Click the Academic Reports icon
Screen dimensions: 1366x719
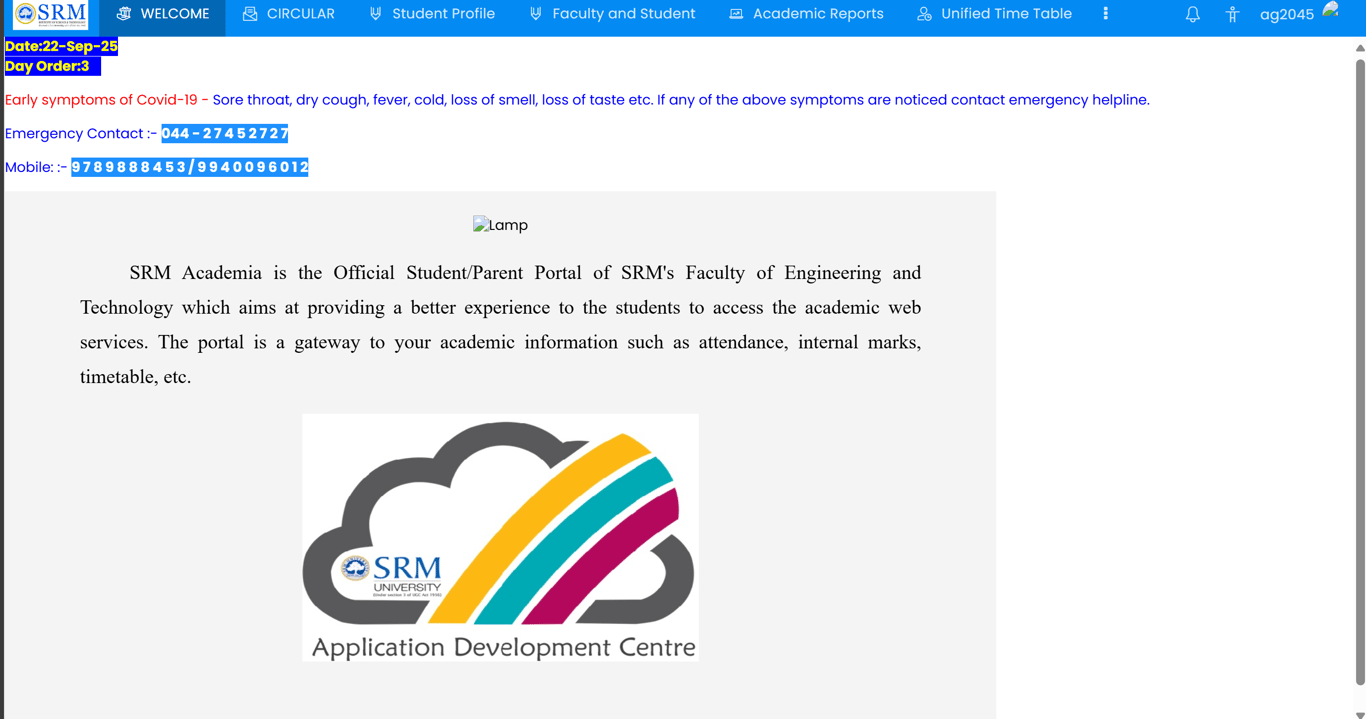tap(736, 14)
